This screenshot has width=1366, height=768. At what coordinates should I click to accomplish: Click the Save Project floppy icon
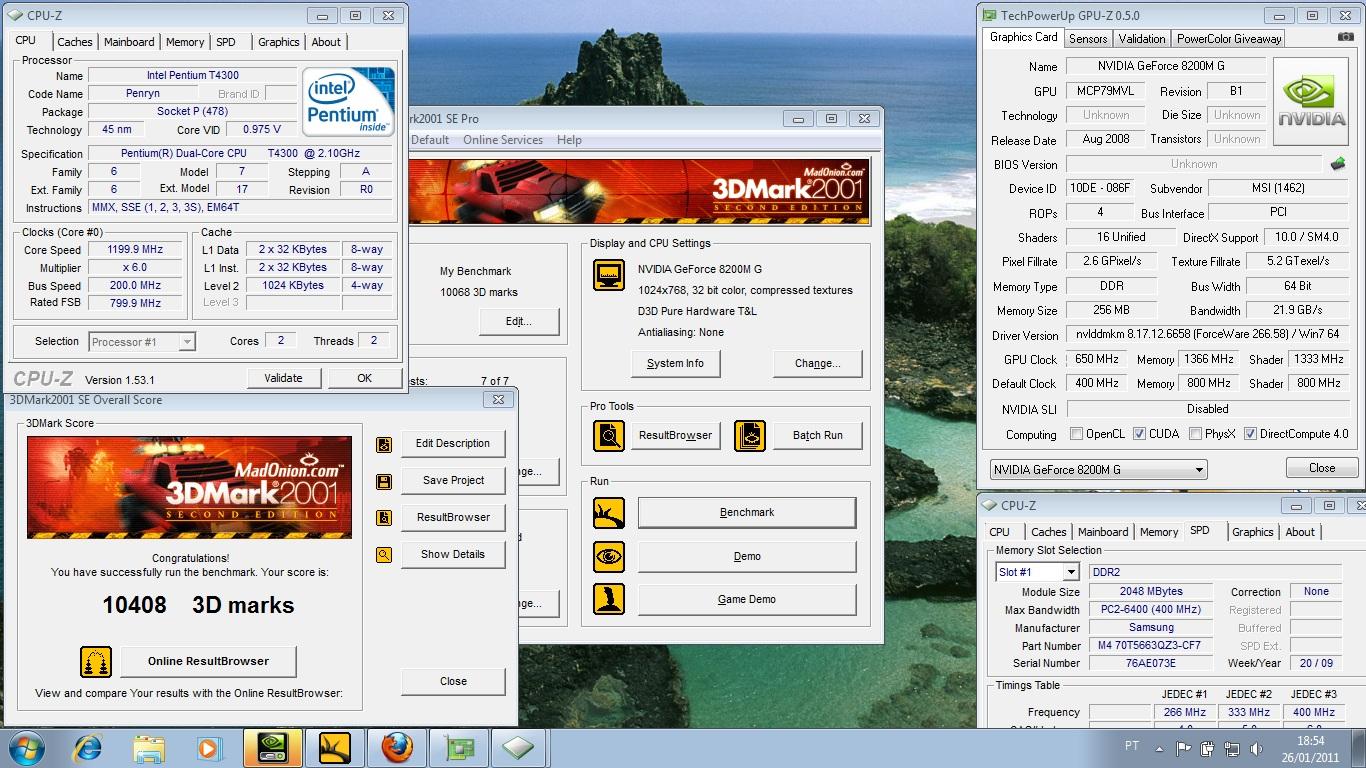point(383,481)
